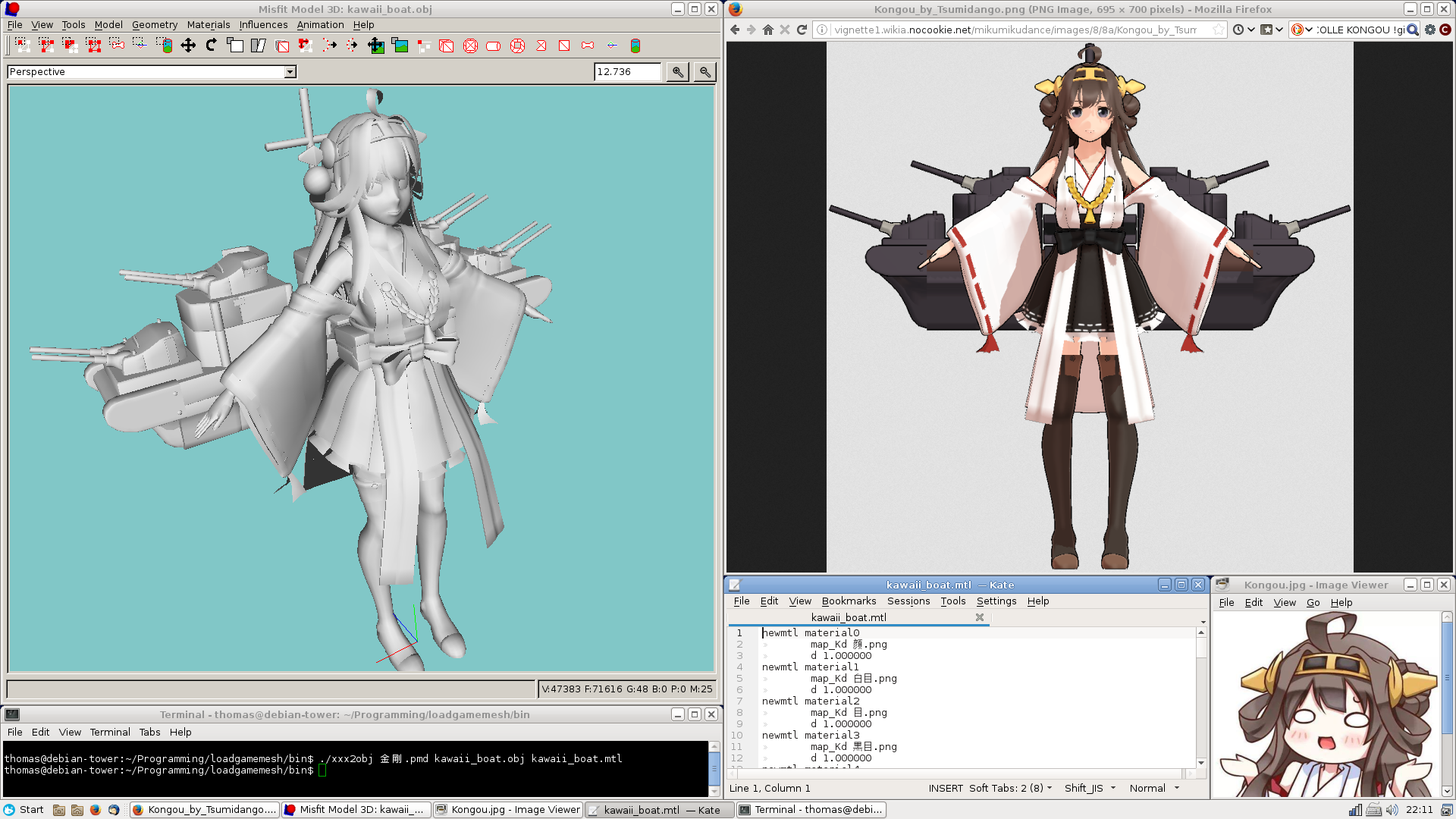Bookmark page with the star icon
The height and width of the screenshot is (819, 1456).
click(x=1218, y=30)
